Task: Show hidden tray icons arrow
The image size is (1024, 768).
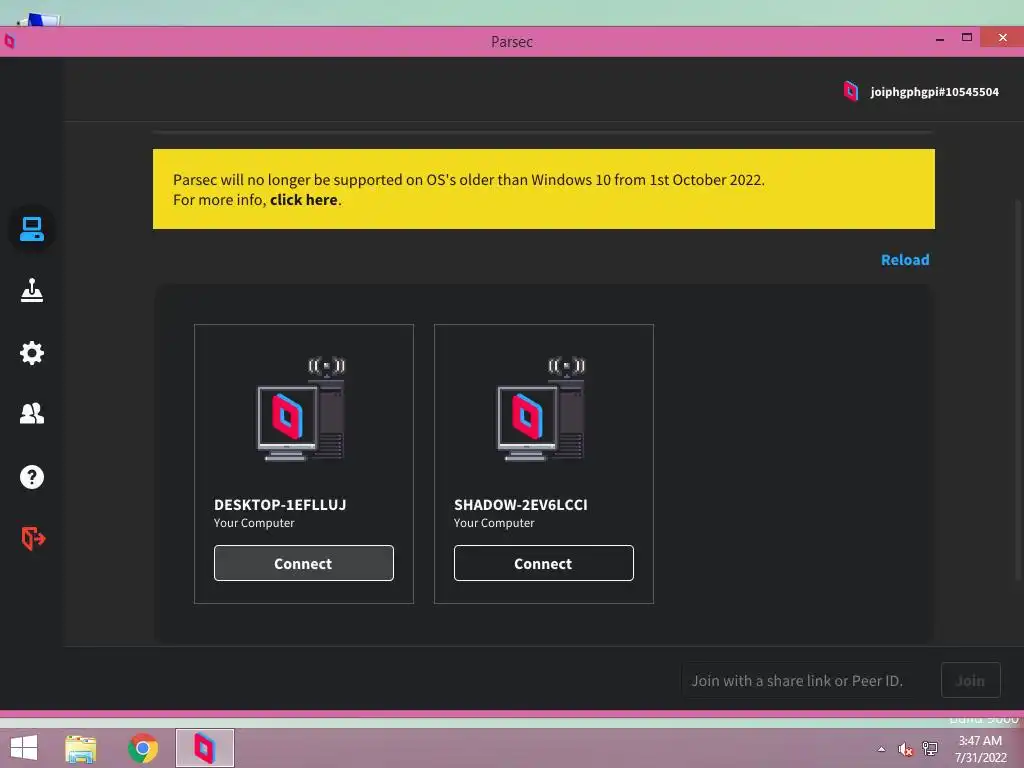Action: tap(881, 749)
